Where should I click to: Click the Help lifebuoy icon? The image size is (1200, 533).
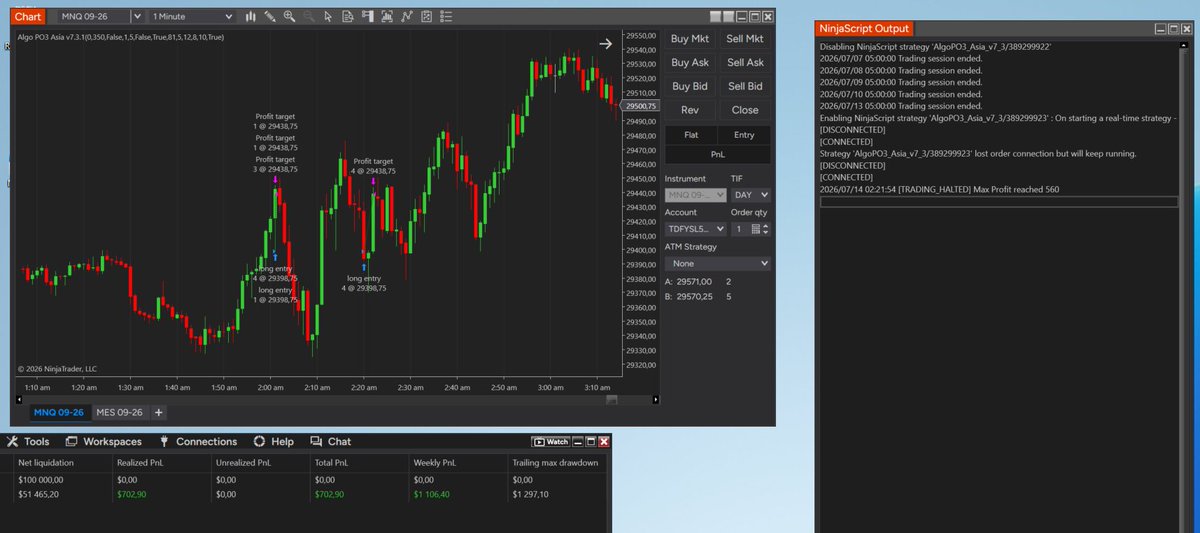pyautogui.click(x=259, y=441)
